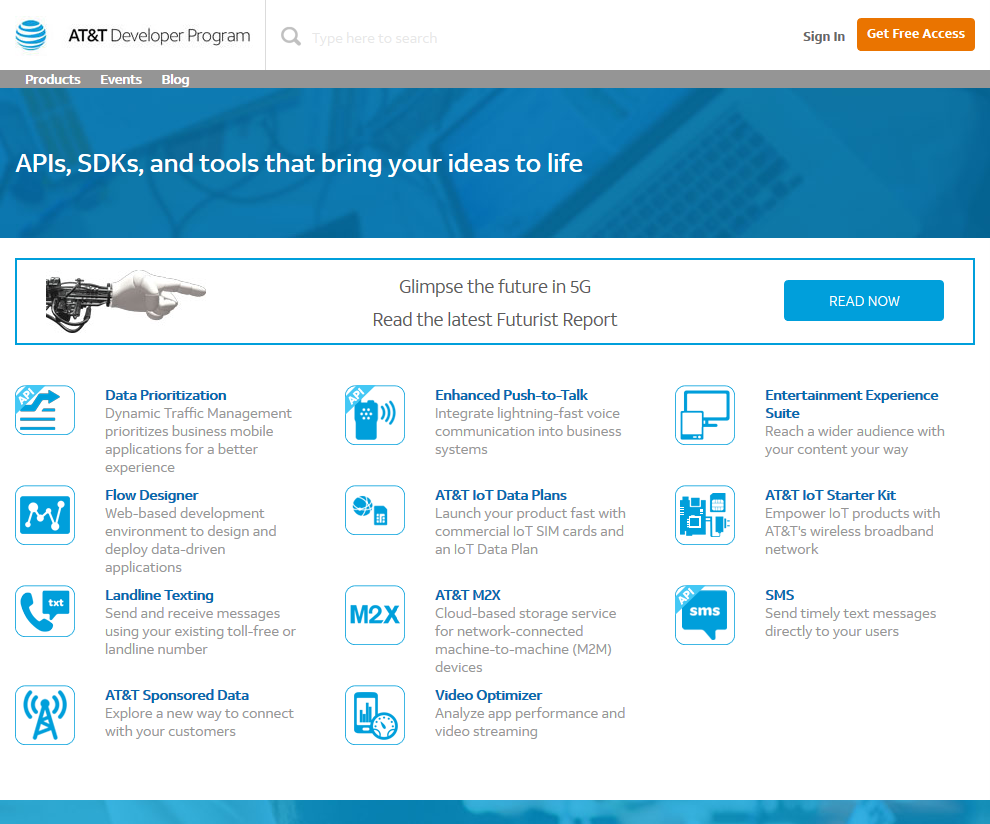
Task: Open the Flow Designer title link
Action: [x=152, y=495]
